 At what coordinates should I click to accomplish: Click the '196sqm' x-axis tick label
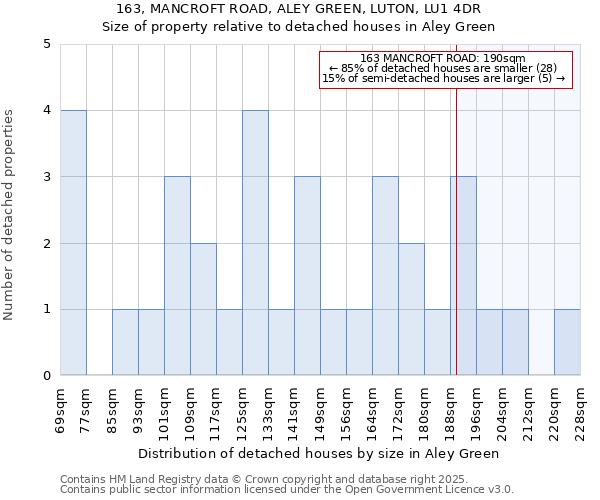point(476,415)
